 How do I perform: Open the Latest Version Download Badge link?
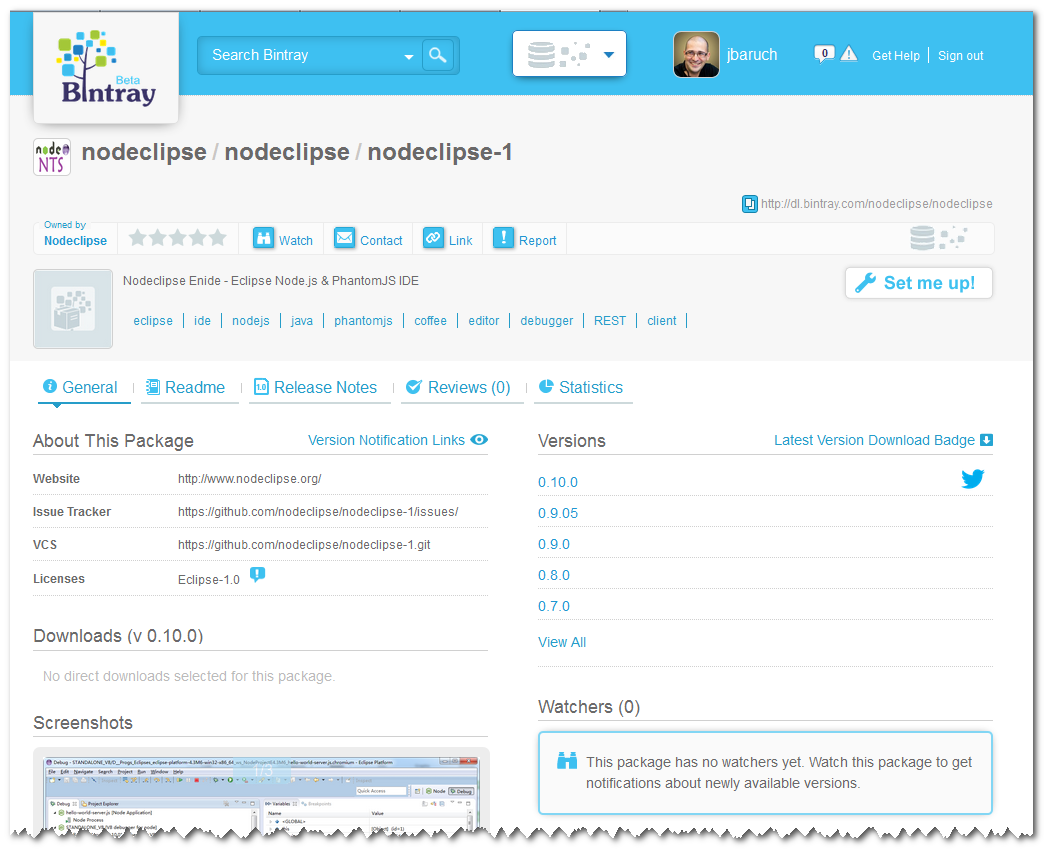[874, 440]
